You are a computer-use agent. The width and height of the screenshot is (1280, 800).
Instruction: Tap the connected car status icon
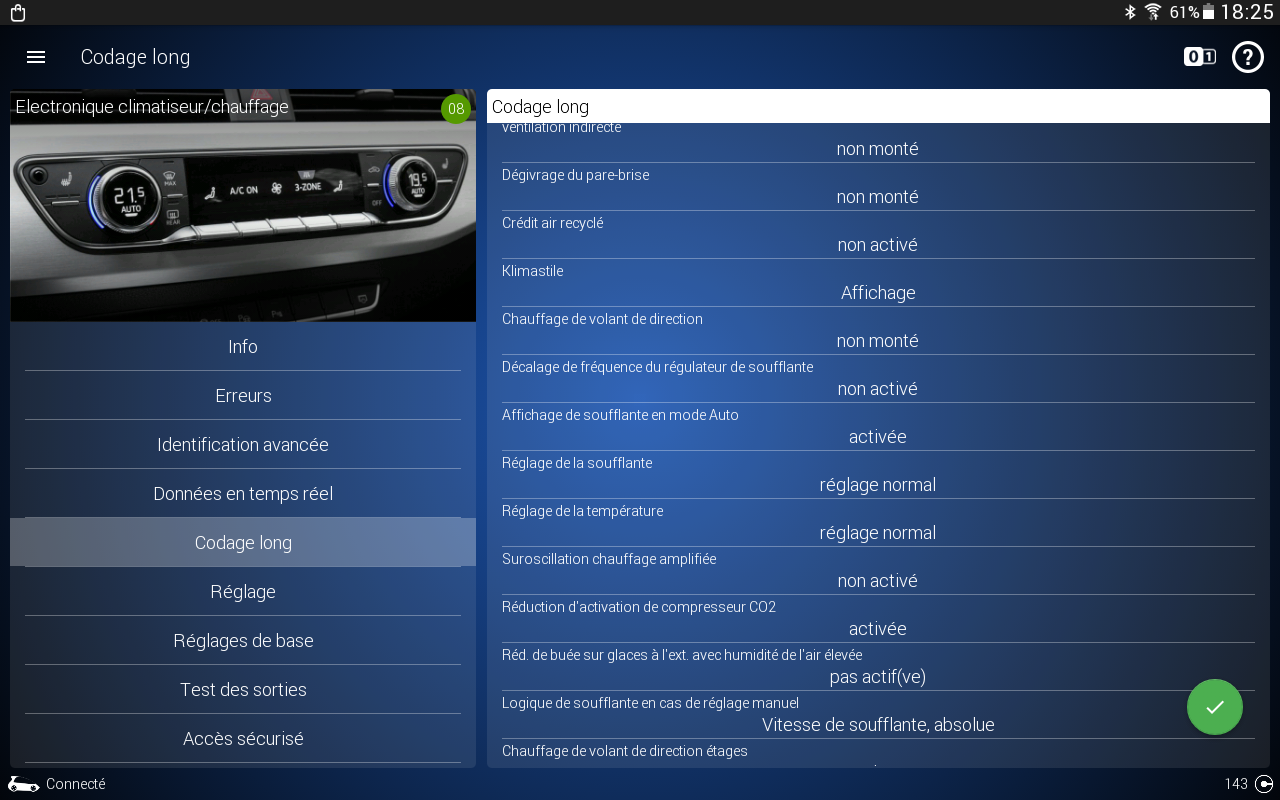[x=24, y=784]
